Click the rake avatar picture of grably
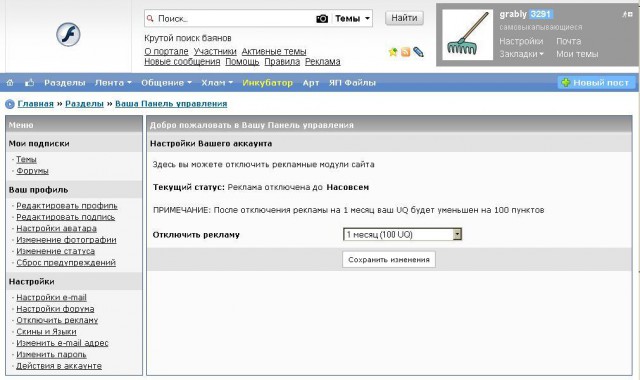The width and height of the screenshot is (640, 380). [468, 35]
